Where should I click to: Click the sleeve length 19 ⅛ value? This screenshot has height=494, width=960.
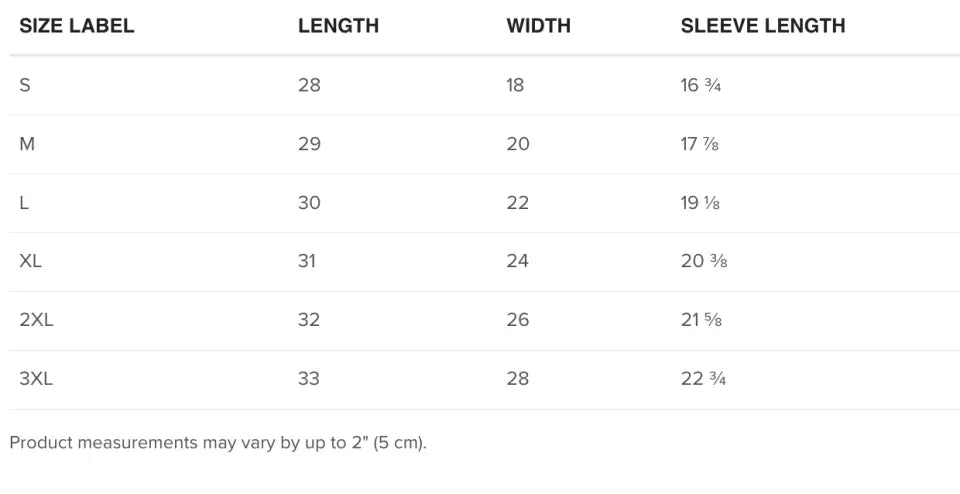pyautogui.click(x=700, y=203)
